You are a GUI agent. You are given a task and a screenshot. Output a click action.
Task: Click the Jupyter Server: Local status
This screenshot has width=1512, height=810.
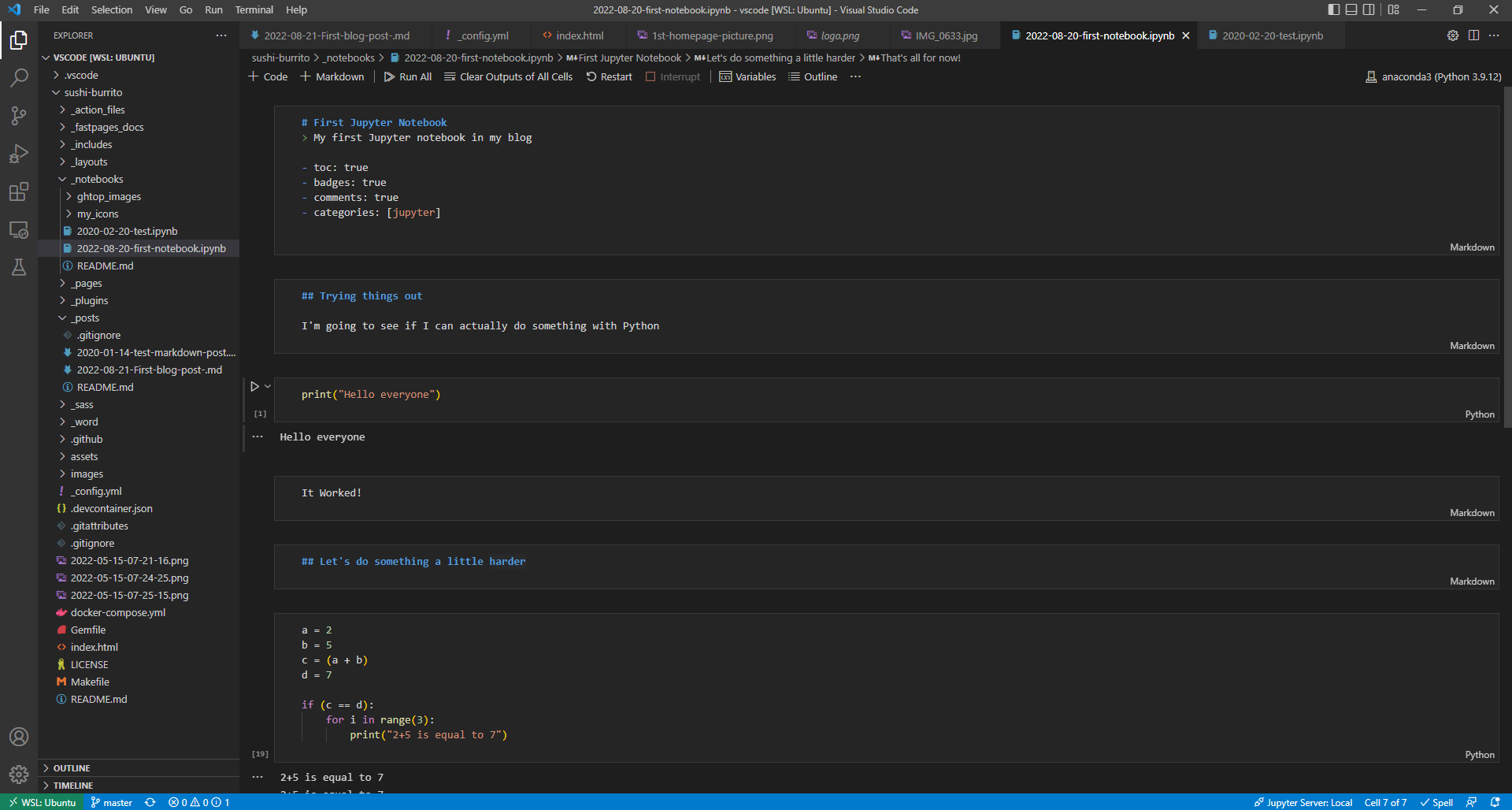pos(1303,802)
